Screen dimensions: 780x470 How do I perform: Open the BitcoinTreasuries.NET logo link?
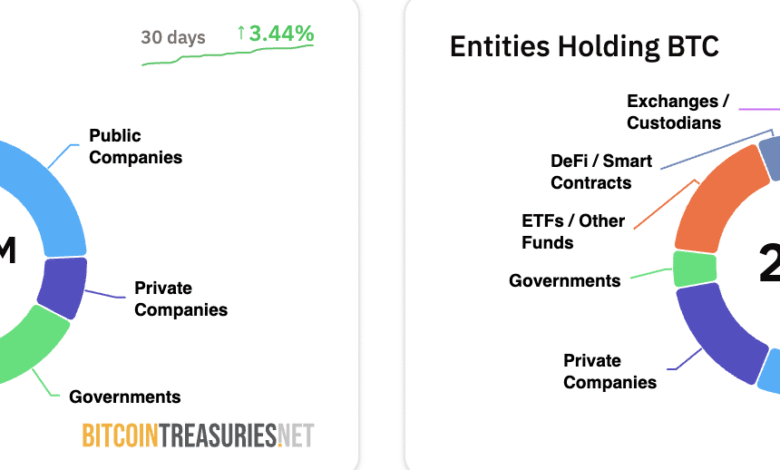pyautogui.click(x=198, y=436)
